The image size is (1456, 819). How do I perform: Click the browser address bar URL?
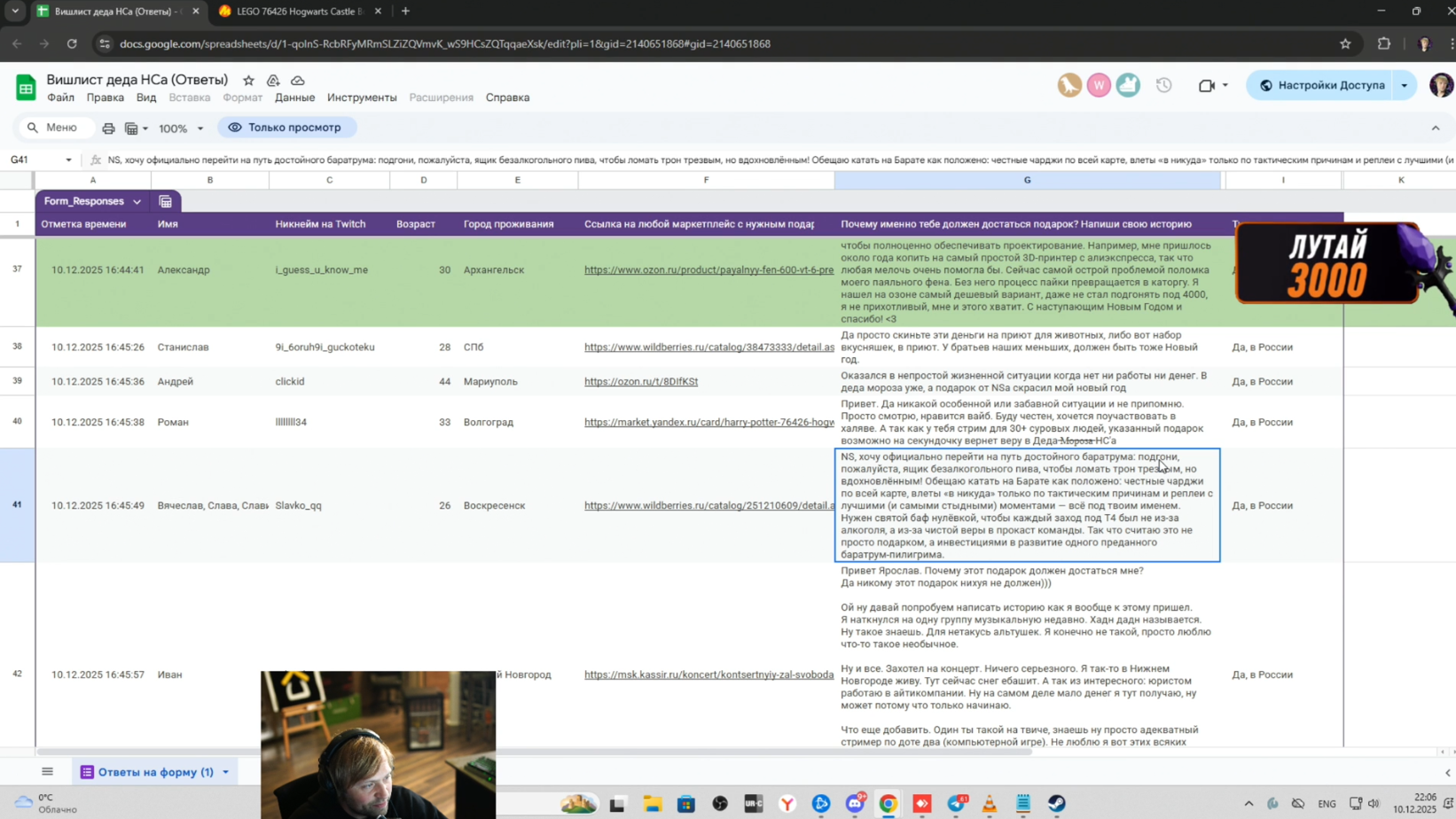445,43
